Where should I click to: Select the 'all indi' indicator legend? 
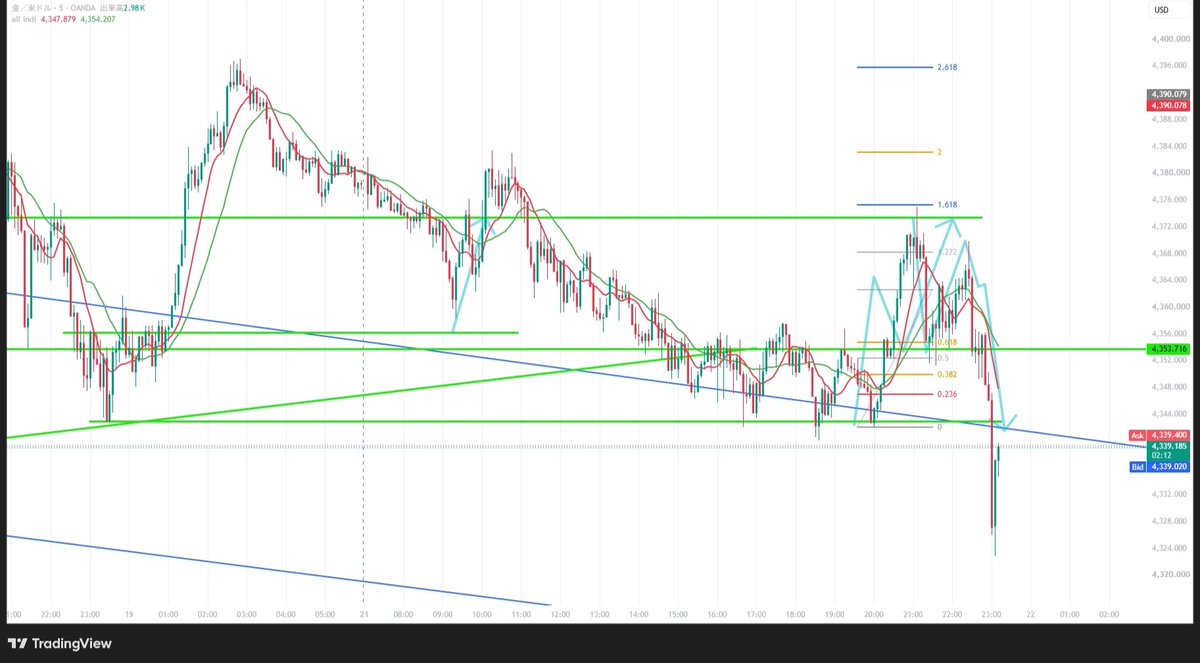pyautogui.click(x=22, y=19)
